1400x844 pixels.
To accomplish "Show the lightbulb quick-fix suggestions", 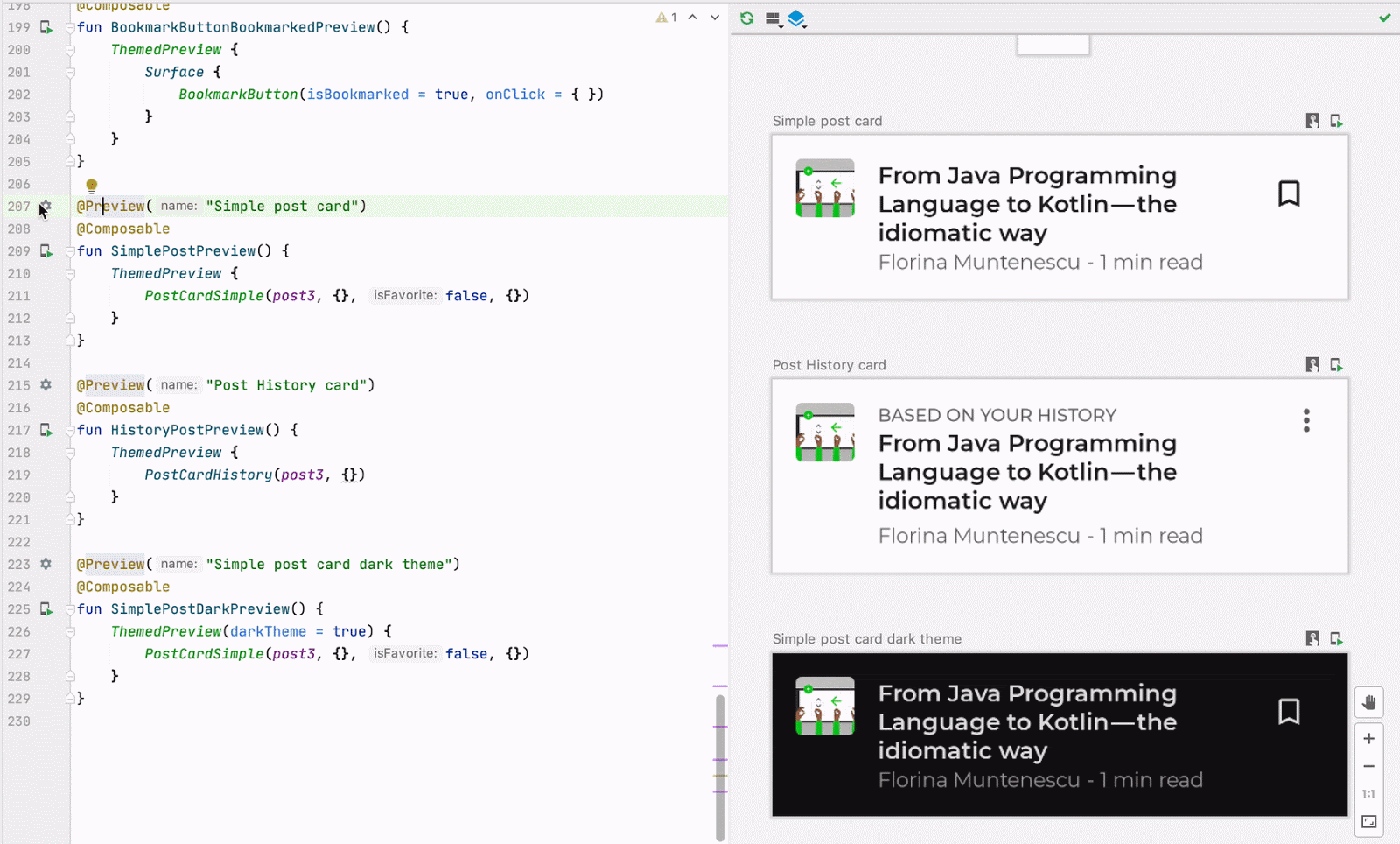I will point(91,186).
